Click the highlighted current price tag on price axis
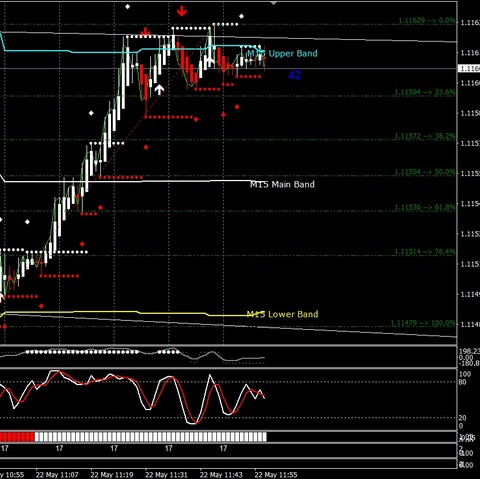The height and width of the screenshot is (479, 480). 469,69
